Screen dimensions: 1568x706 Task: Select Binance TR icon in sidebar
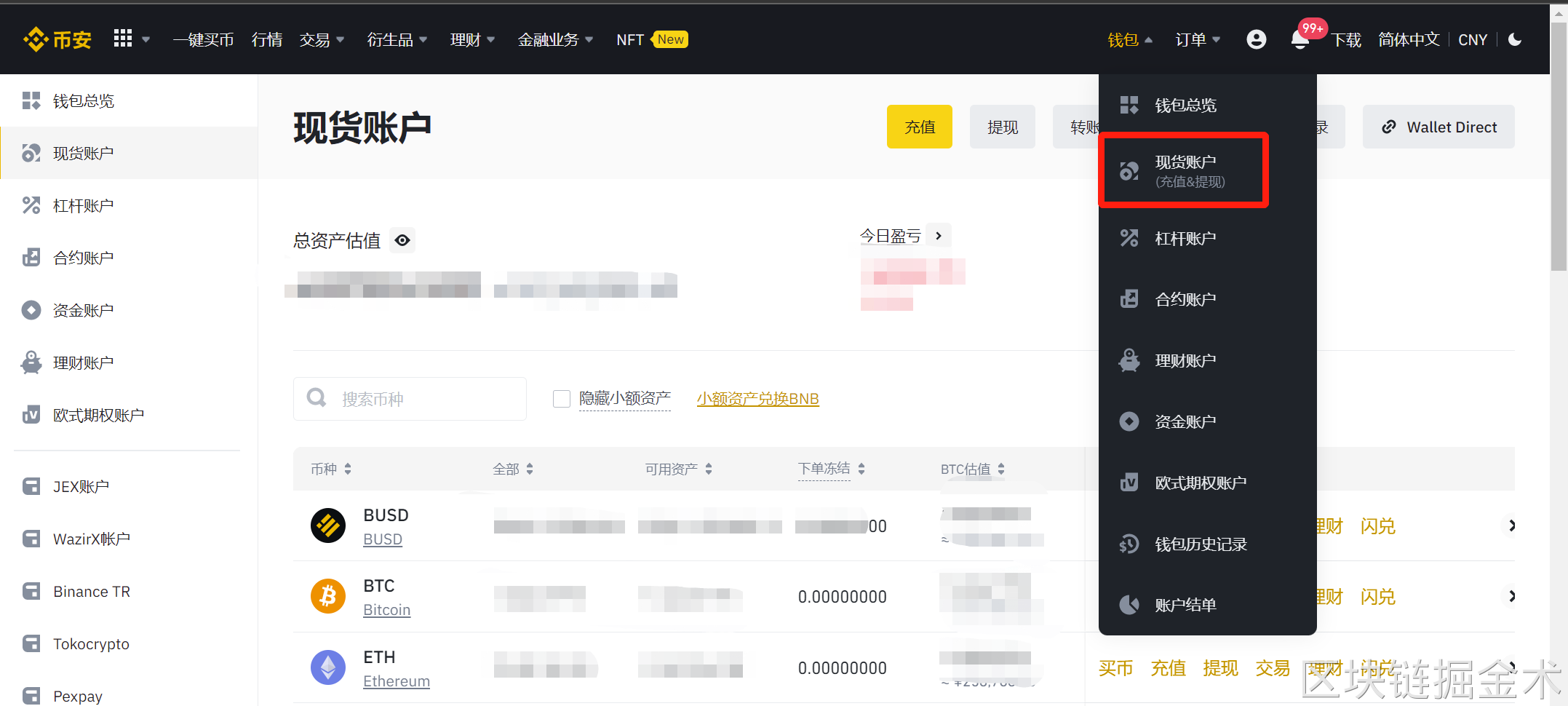(31, 591)
